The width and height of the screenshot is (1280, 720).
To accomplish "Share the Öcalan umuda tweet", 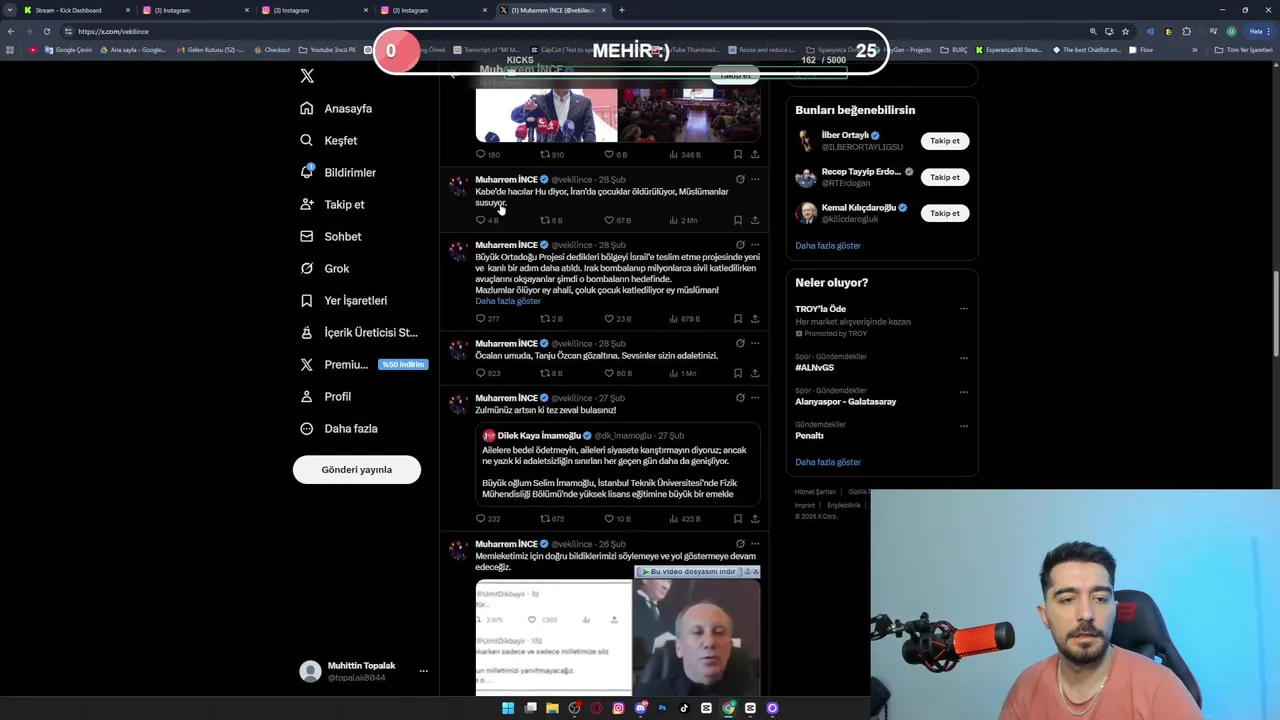I will coord(755,373).
